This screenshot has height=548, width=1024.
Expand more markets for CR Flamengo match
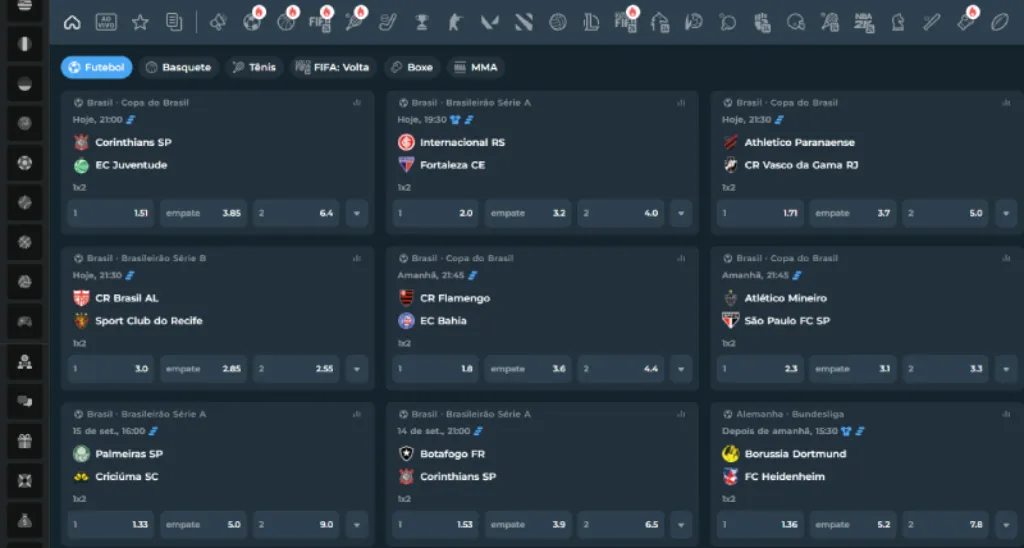click(680, 369)
